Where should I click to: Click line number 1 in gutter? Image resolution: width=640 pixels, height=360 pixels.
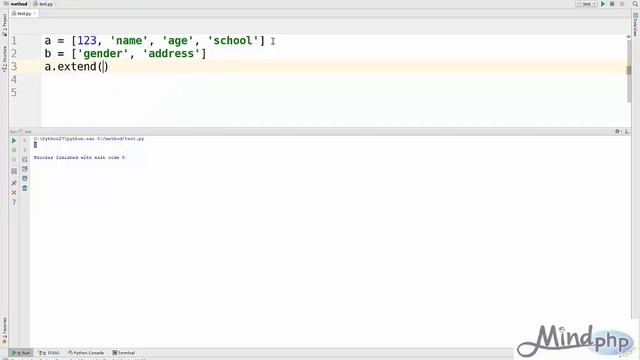point(14,41)
